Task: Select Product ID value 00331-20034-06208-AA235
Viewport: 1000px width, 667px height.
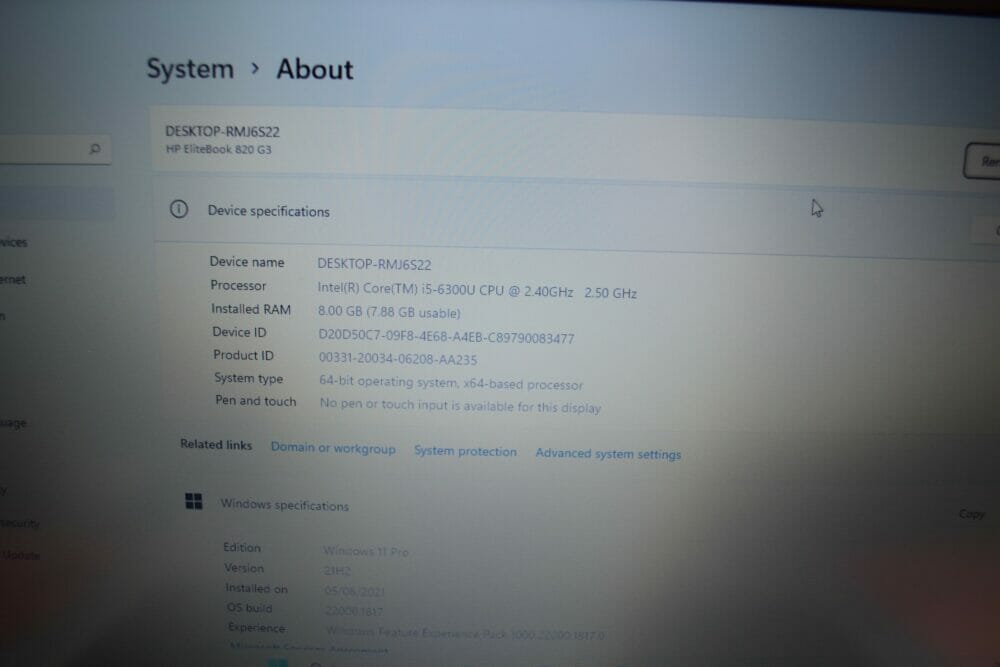Action: pos(398,359)
